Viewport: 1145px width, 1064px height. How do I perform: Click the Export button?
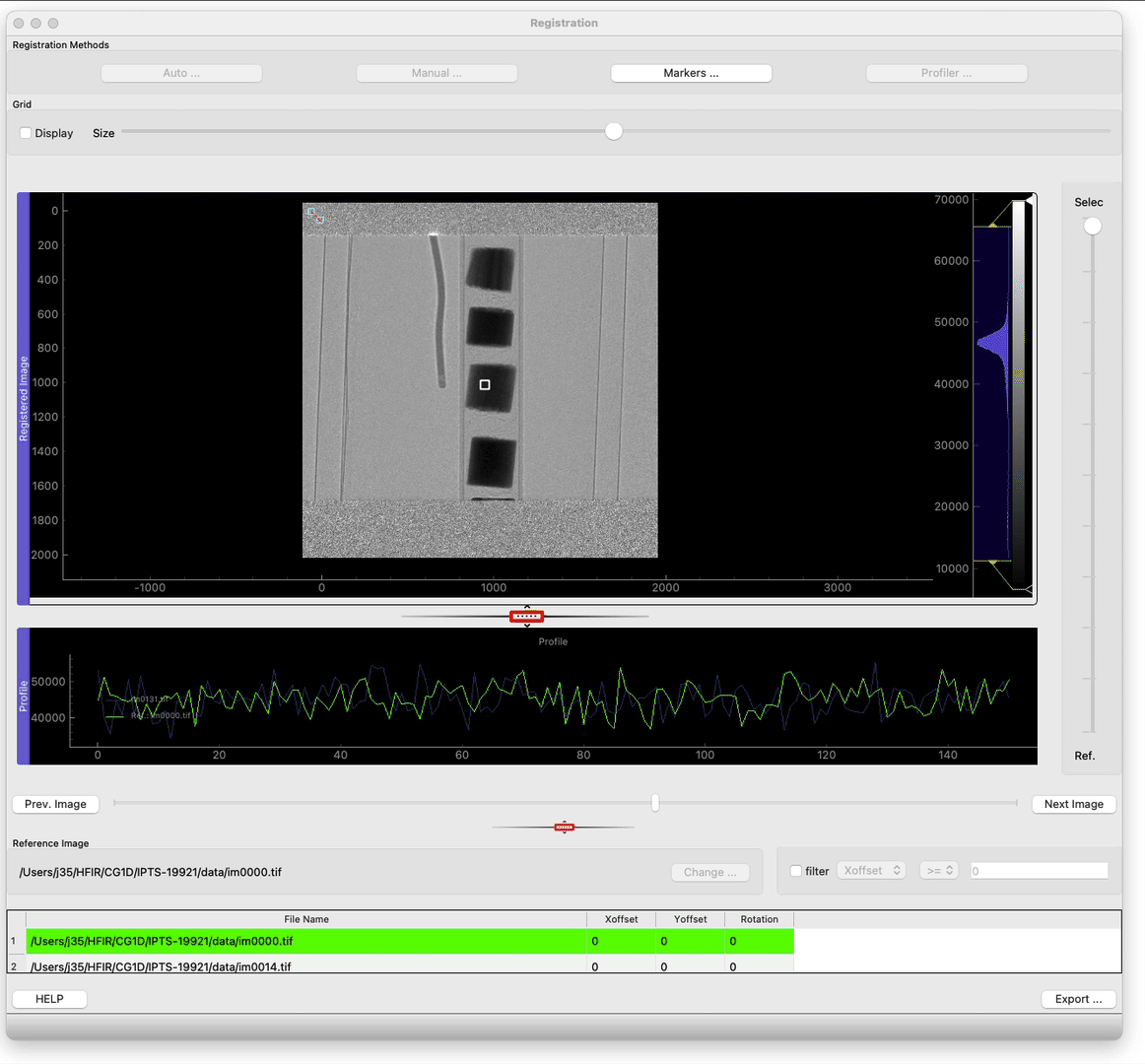pos(1078,999)
